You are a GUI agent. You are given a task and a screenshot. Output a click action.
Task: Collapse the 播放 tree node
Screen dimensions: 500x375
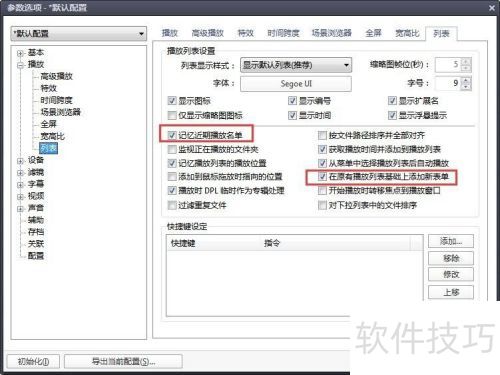pos(20,65)
